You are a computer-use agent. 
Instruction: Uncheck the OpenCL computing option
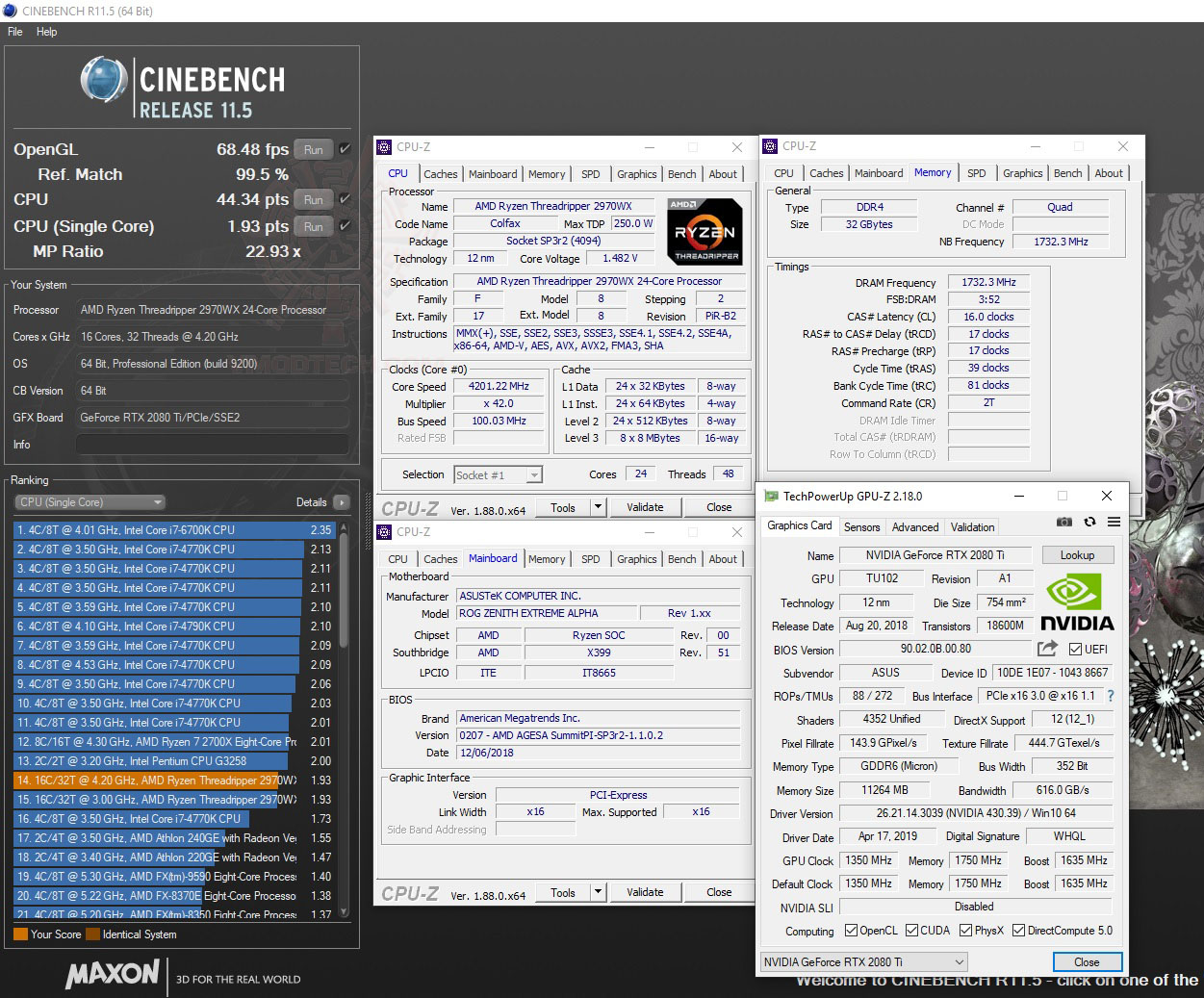pyautogui.click(x=851, y=930)
